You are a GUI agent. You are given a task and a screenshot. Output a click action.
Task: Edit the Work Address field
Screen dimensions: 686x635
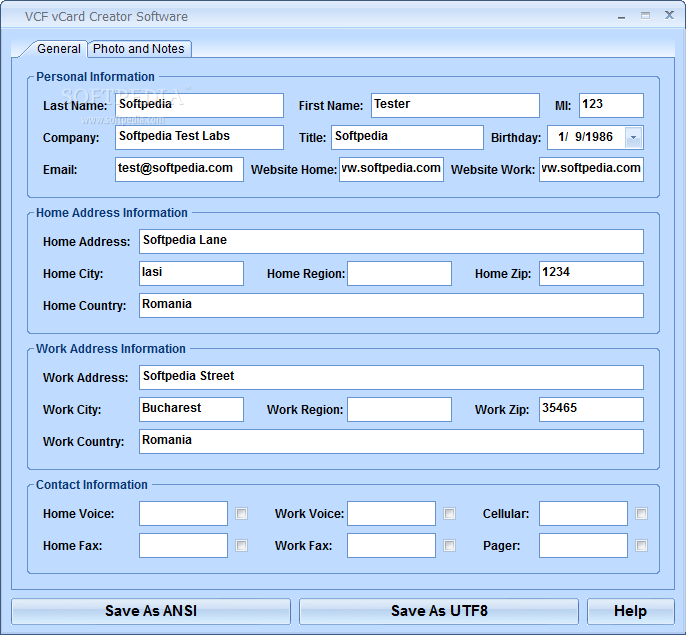(391, 377)
